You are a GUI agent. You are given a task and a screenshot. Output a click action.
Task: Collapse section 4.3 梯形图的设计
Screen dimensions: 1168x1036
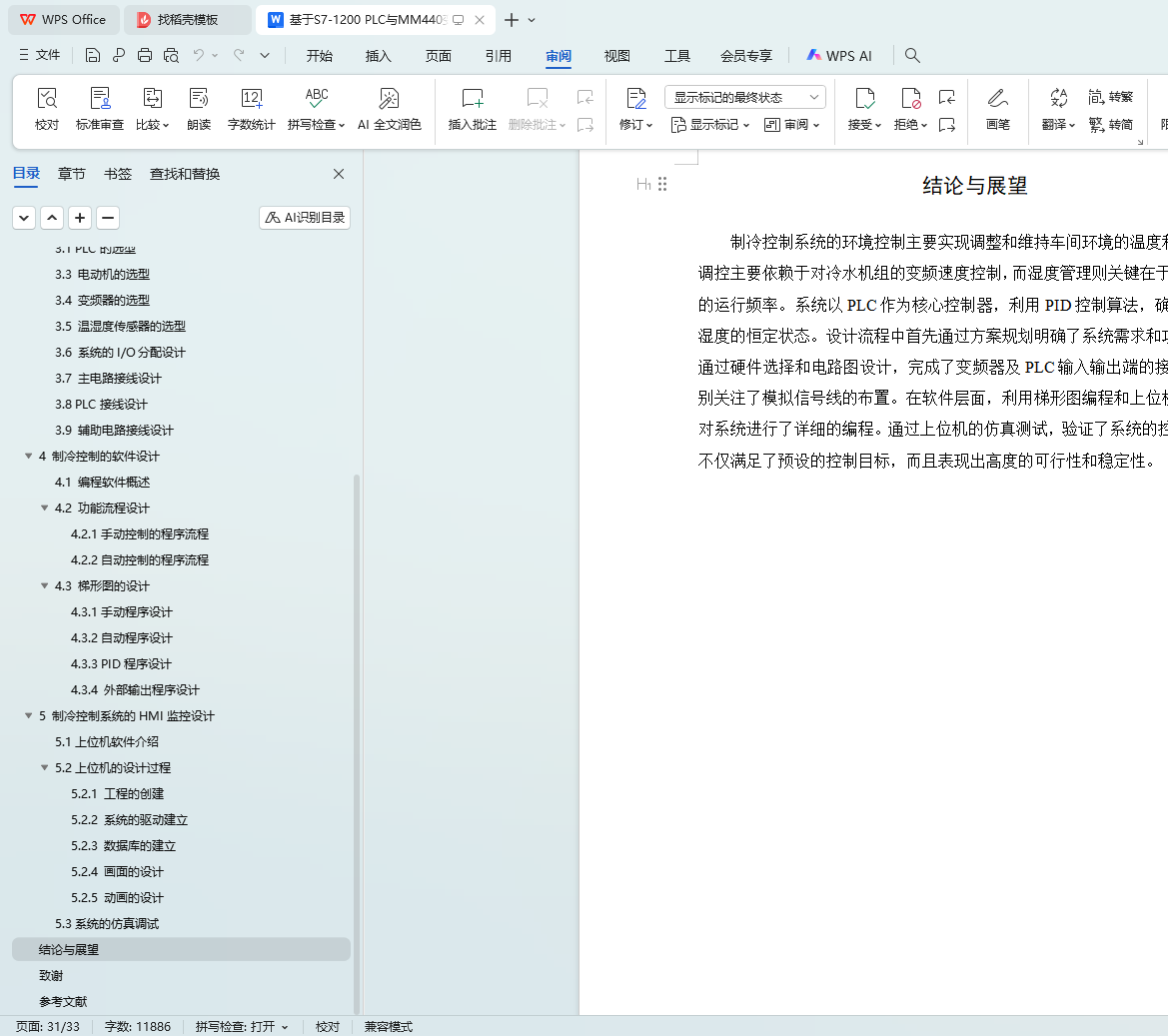click(45, 586)
